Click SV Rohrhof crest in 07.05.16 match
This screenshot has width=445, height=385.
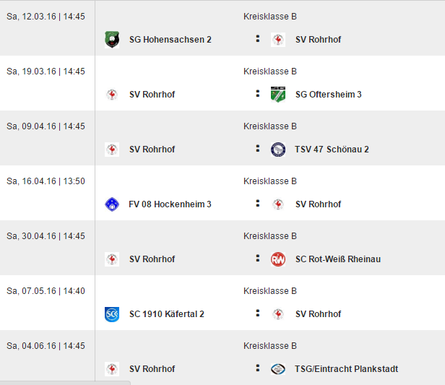(278, 314)
